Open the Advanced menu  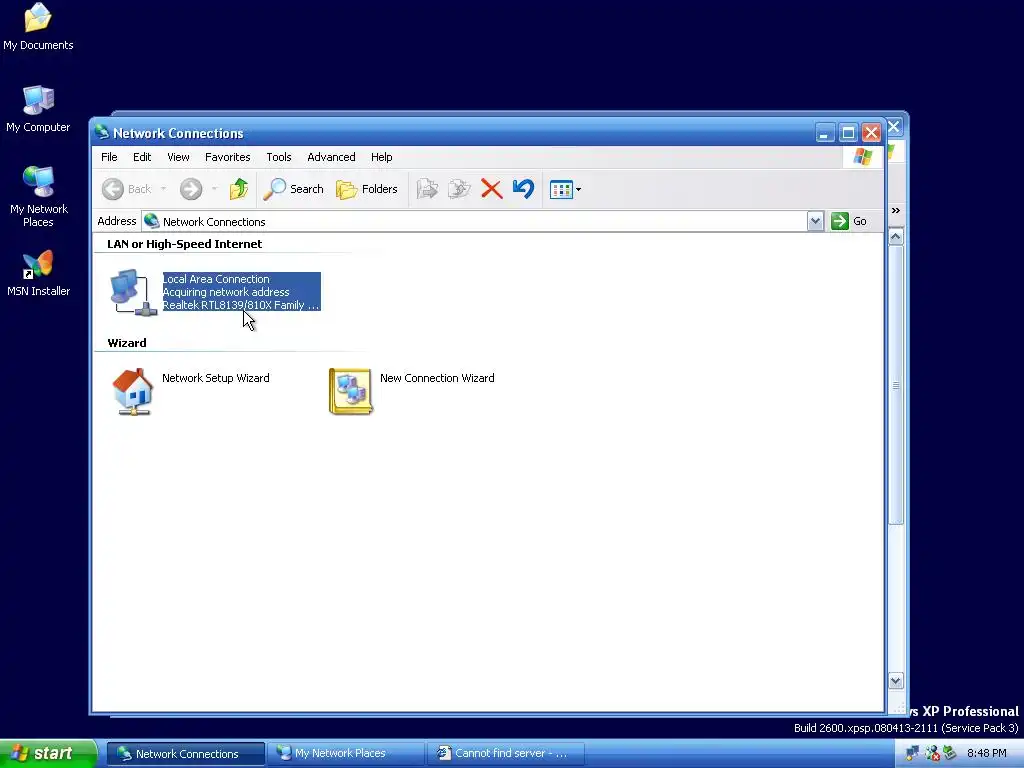(331, 157)
